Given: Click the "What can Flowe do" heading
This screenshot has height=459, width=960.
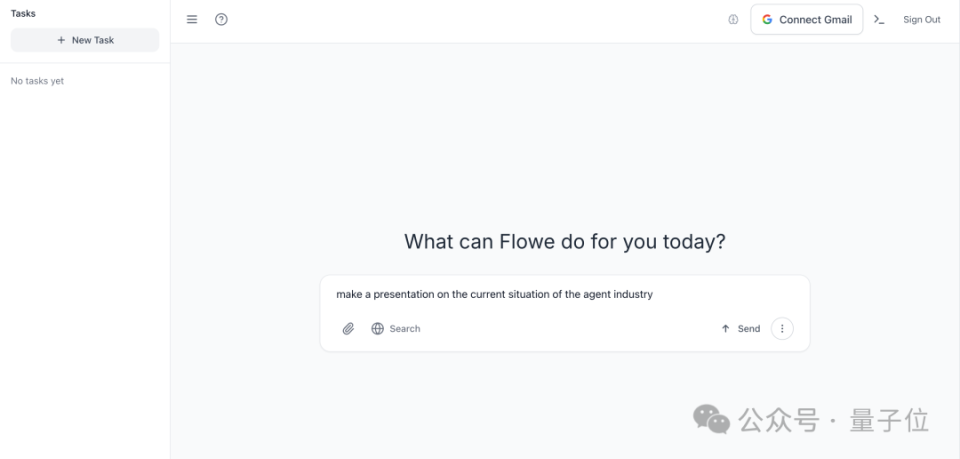Looking at the screenshot, I should tap(564, 242).
